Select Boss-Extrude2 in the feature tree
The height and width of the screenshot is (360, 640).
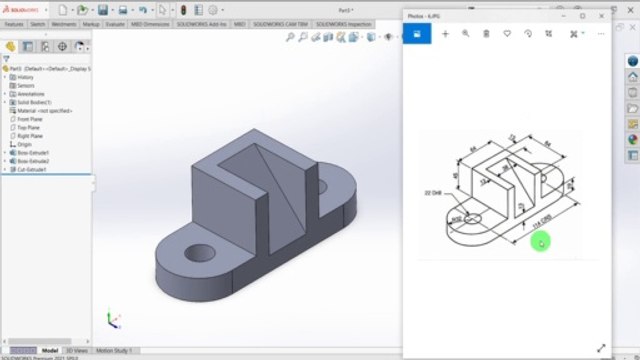click(x=29, y=161)
